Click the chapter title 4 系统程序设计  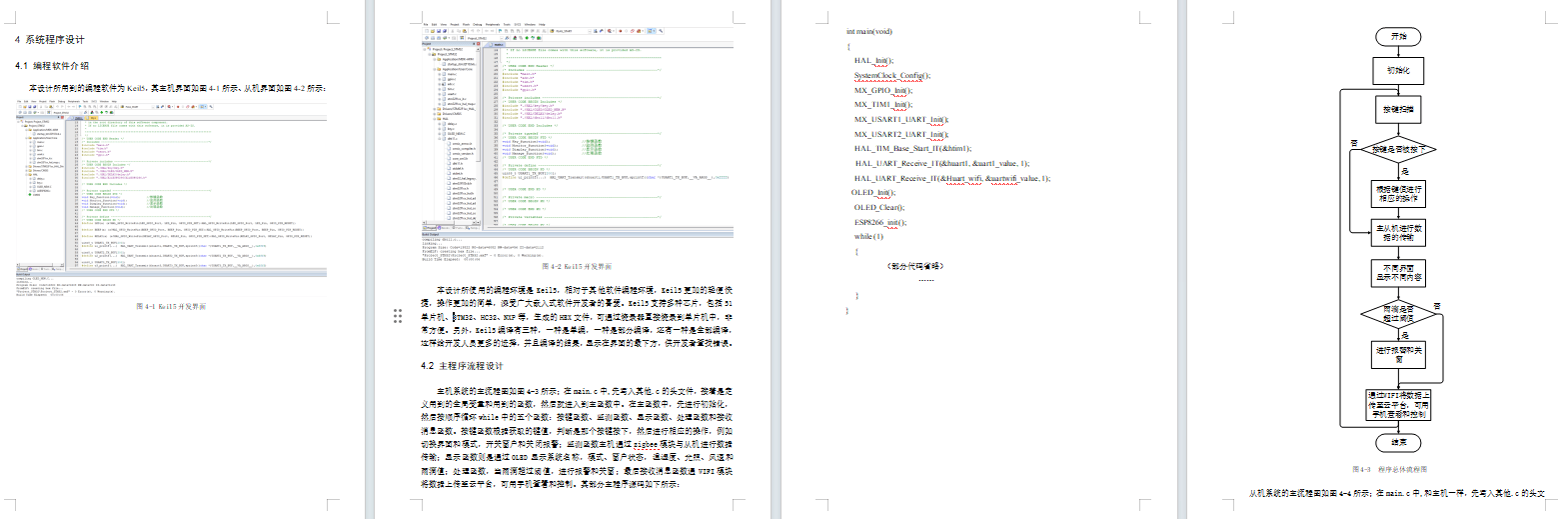(50, 40)
